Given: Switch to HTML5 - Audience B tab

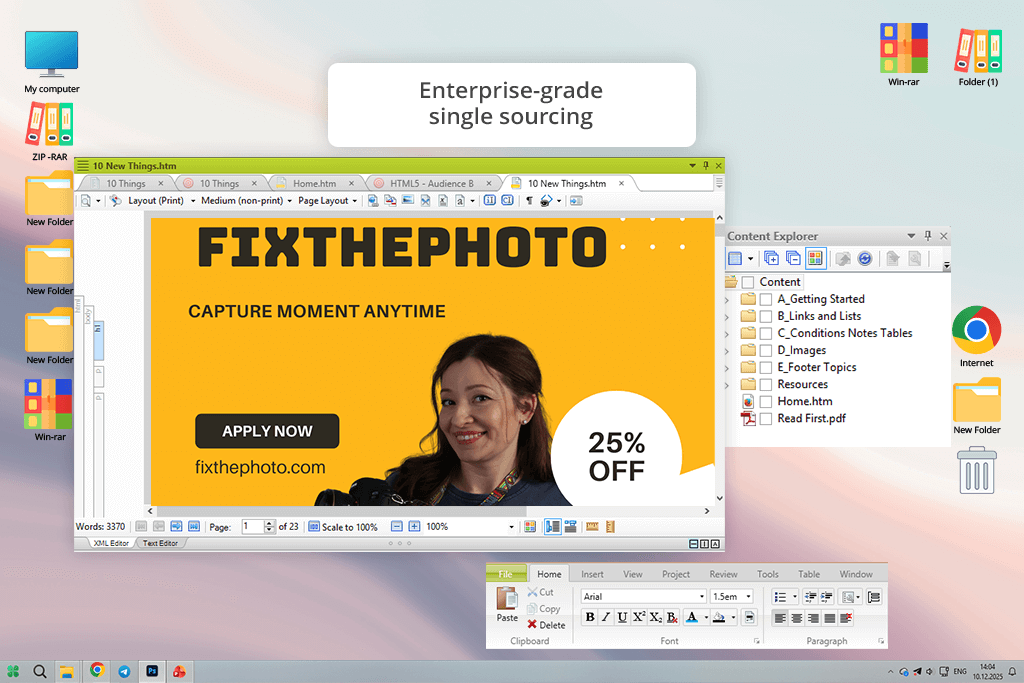Looking at the screenshot, I should coord(432,183).
